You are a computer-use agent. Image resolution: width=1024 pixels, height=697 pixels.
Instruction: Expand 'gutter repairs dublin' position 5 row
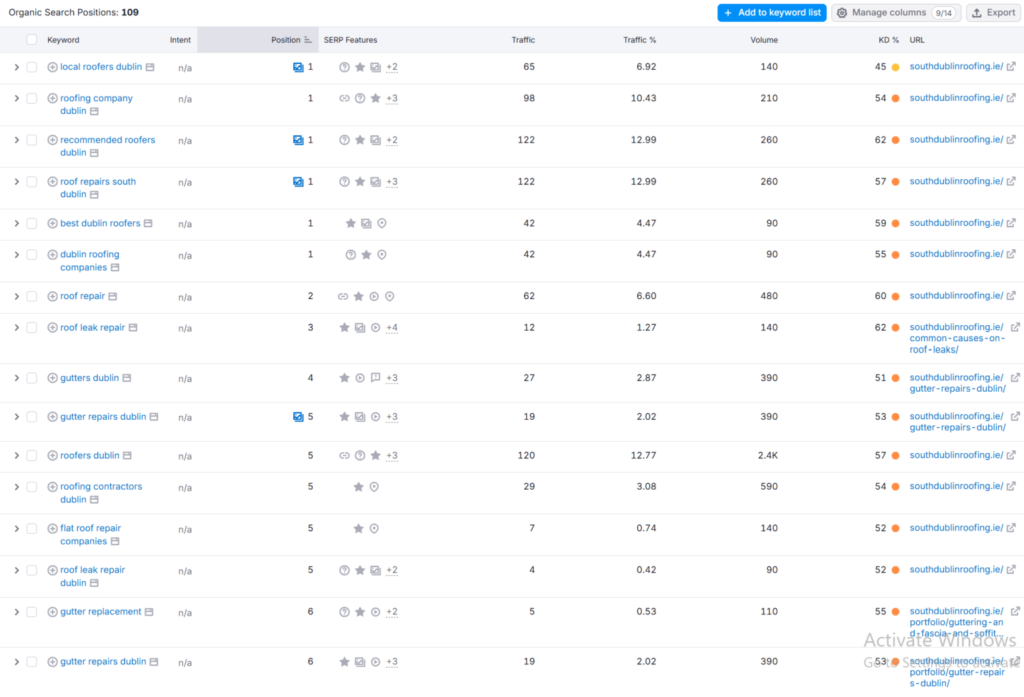16,417
